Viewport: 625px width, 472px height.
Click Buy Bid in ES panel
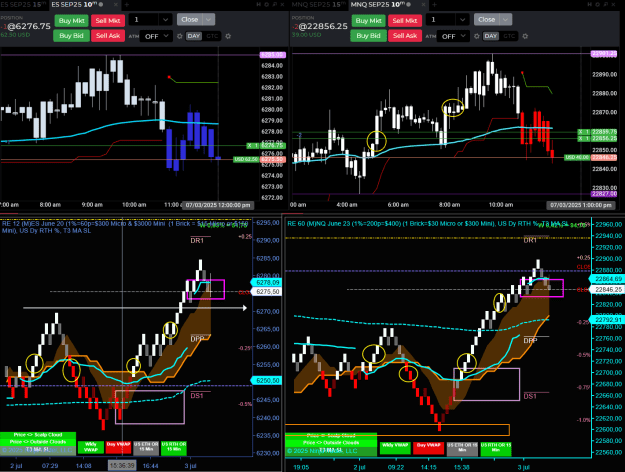(x=71, y=35)
